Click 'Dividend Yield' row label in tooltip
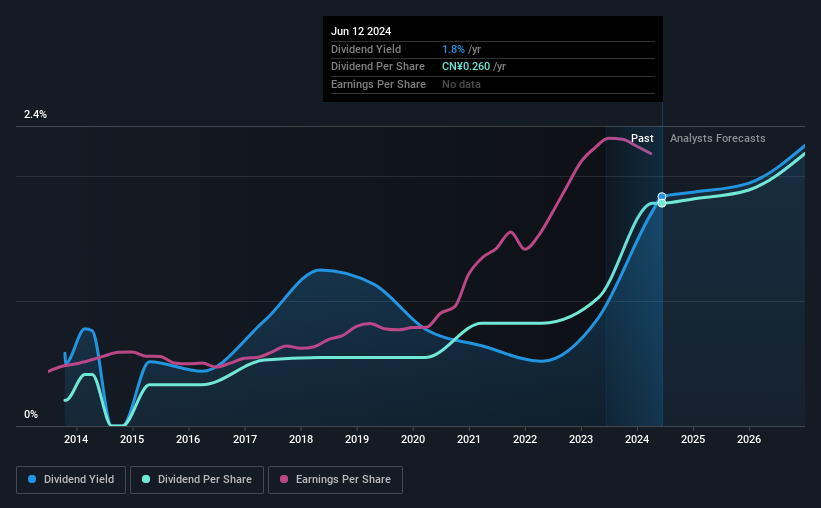This screenshot has height=508, width=821. [x=366, y=49]
